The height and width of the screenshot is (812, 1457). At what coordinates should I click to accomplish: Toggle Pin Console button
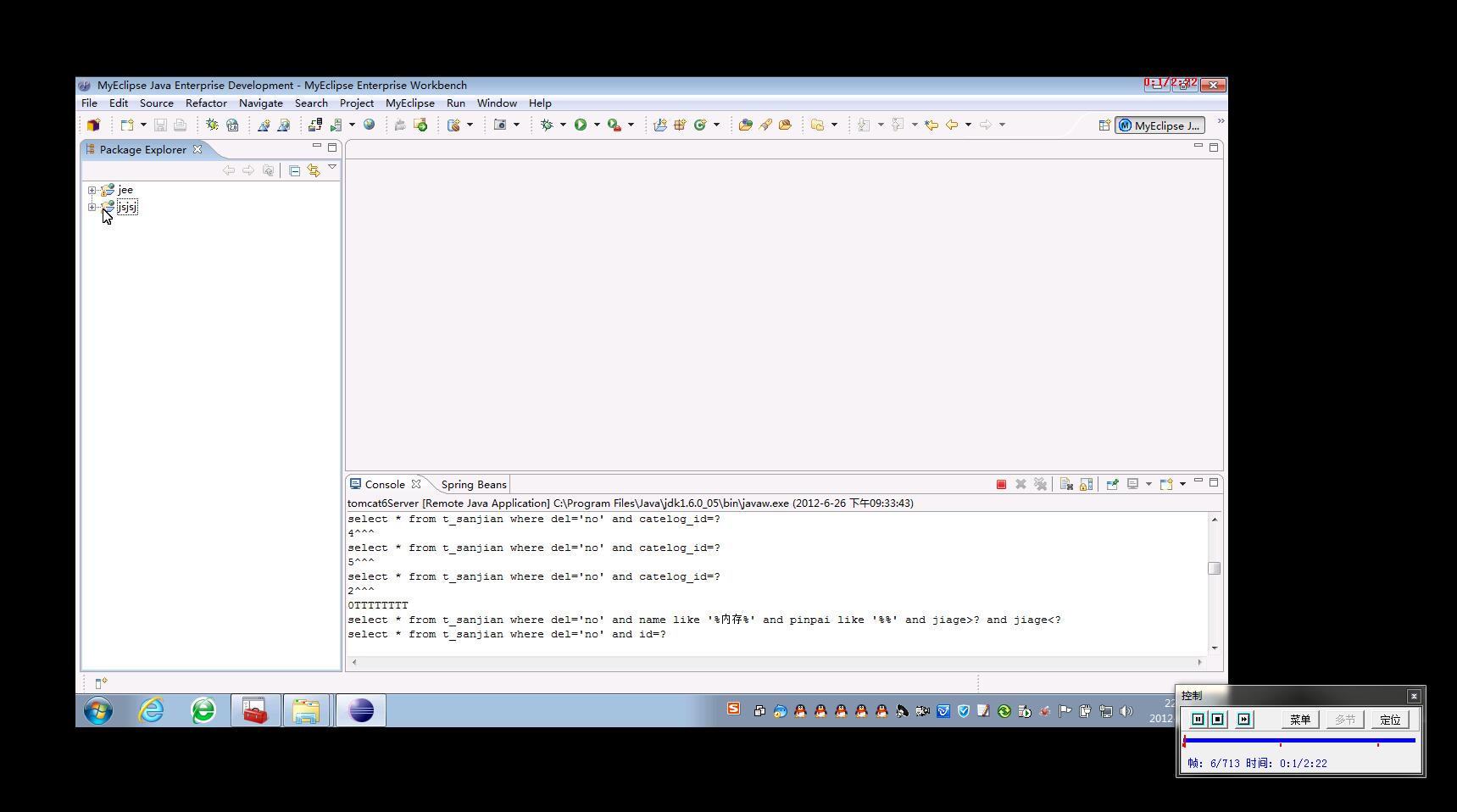(1112, 485)
